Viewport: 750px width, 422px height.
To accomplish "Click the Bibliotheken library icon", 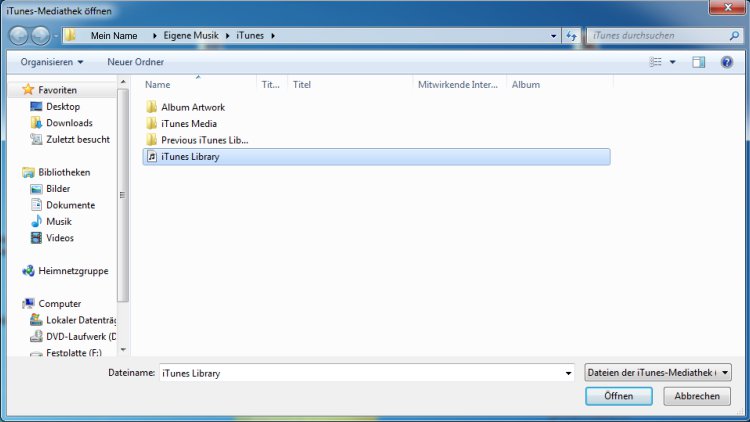I will tap(28, 172).
